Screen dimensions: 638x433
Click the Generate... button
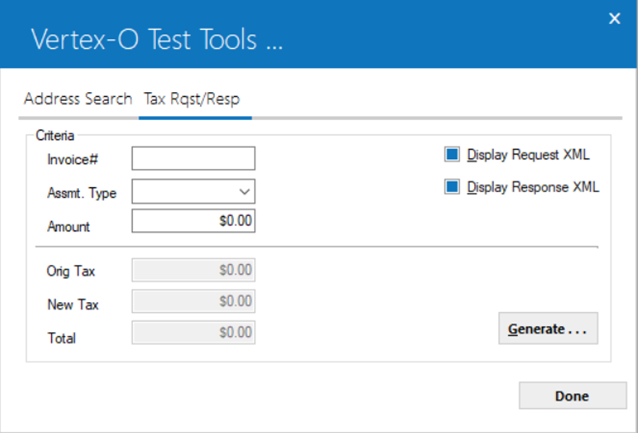(548, 328)
